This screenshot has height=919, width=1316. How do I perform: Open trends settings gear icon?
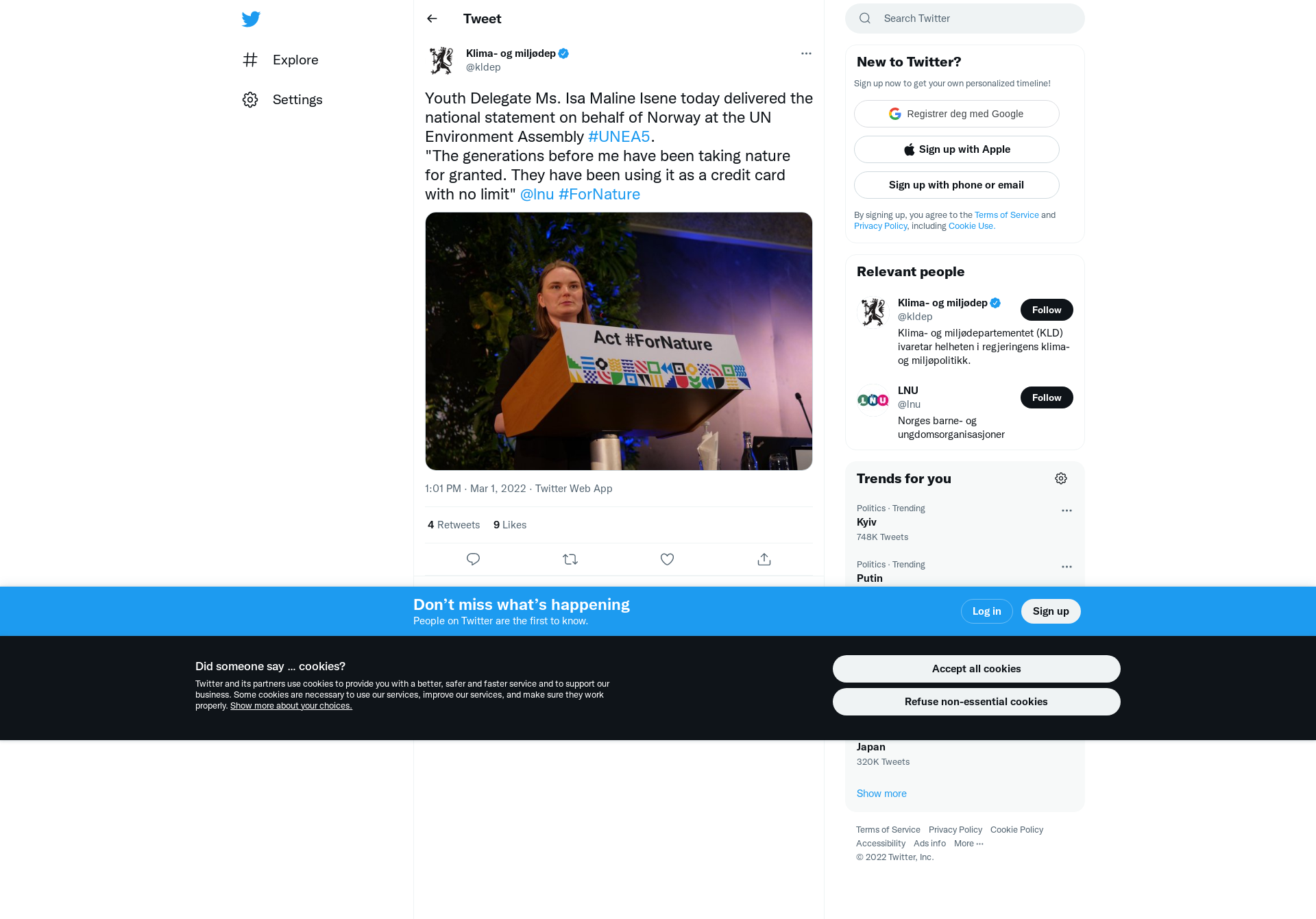click(x=1061, y=478)
